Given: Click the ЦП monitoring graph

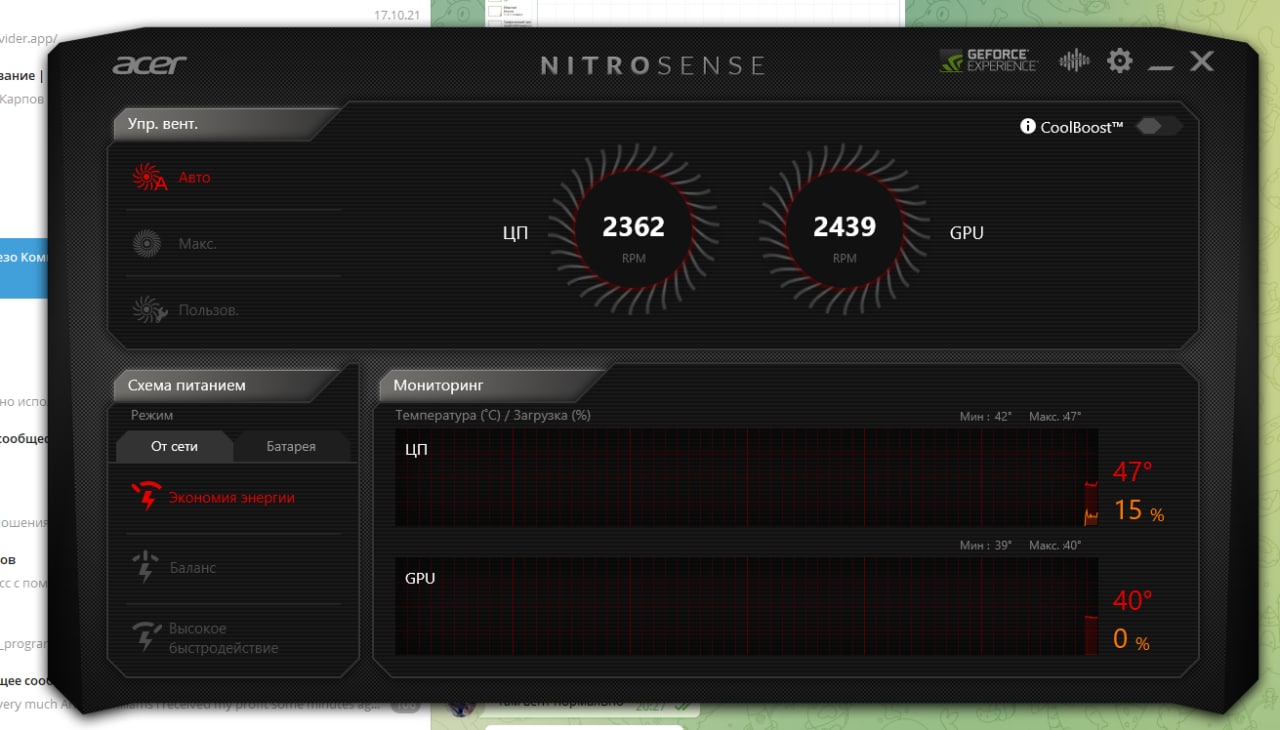Looking at the screenshot, I should [747, 477].
